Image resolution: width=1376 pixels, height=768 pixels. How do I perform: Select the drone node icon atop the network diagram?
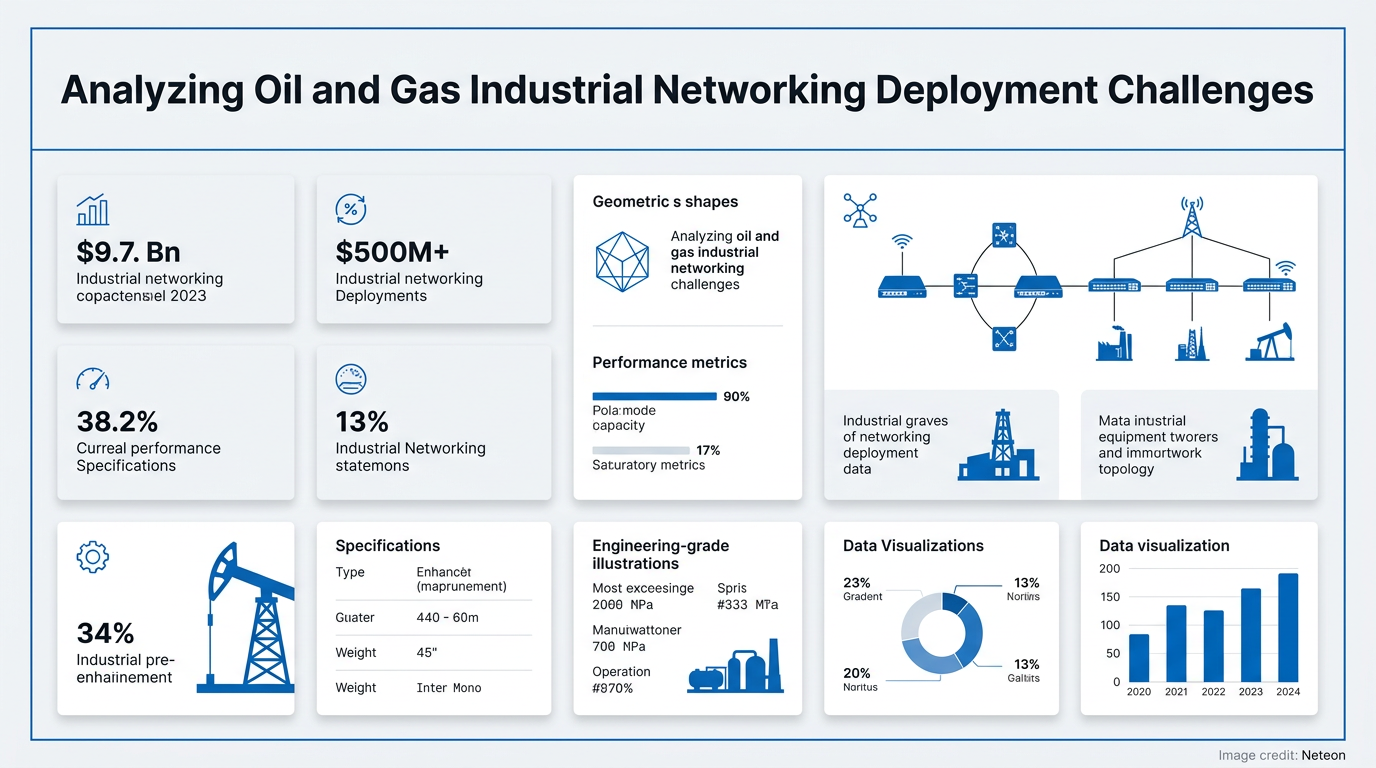[x=860, y=208]
